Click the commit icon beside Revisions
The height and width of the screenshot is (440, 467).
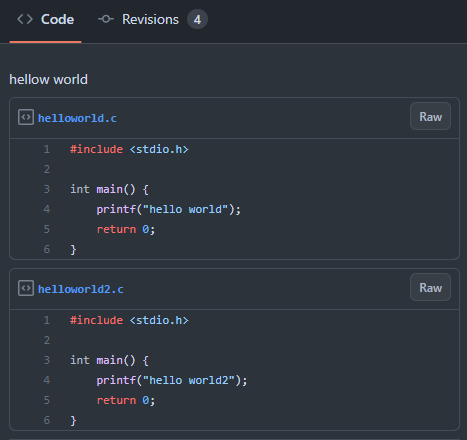coord(106,19)
